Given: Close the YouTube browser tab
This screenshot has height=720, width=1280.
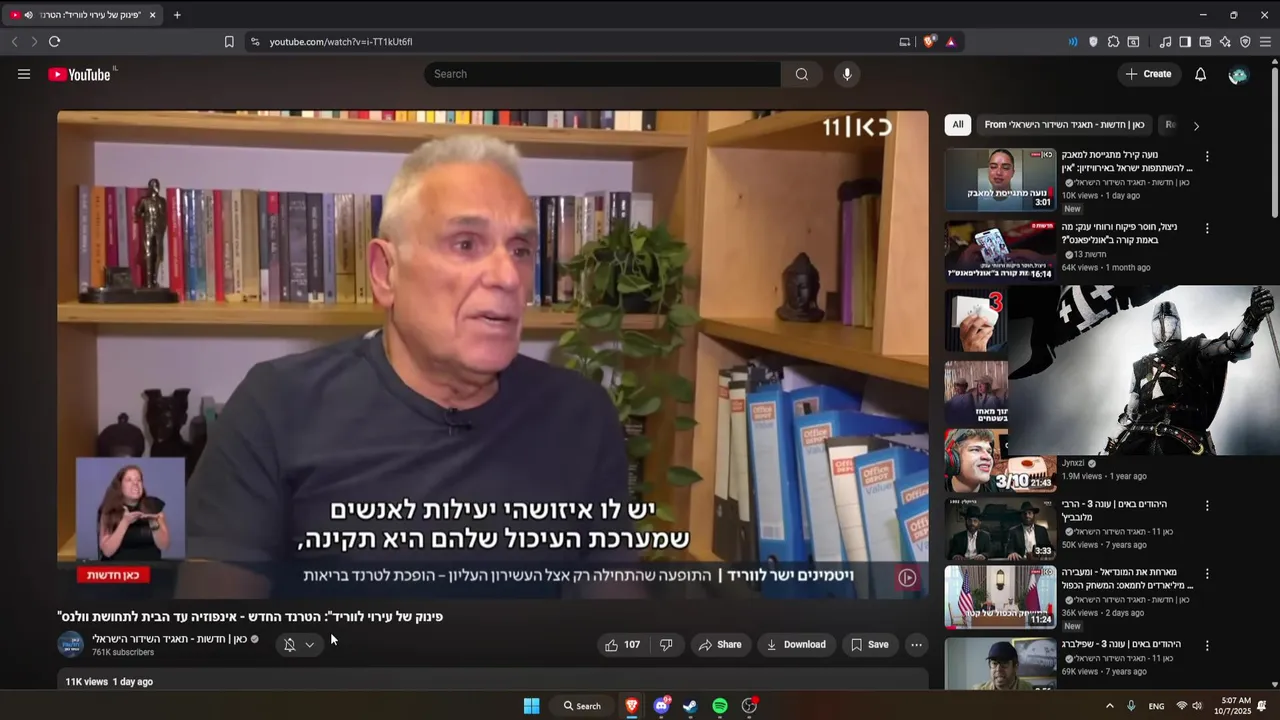Looking at the screenshot, I should point(153,15).
